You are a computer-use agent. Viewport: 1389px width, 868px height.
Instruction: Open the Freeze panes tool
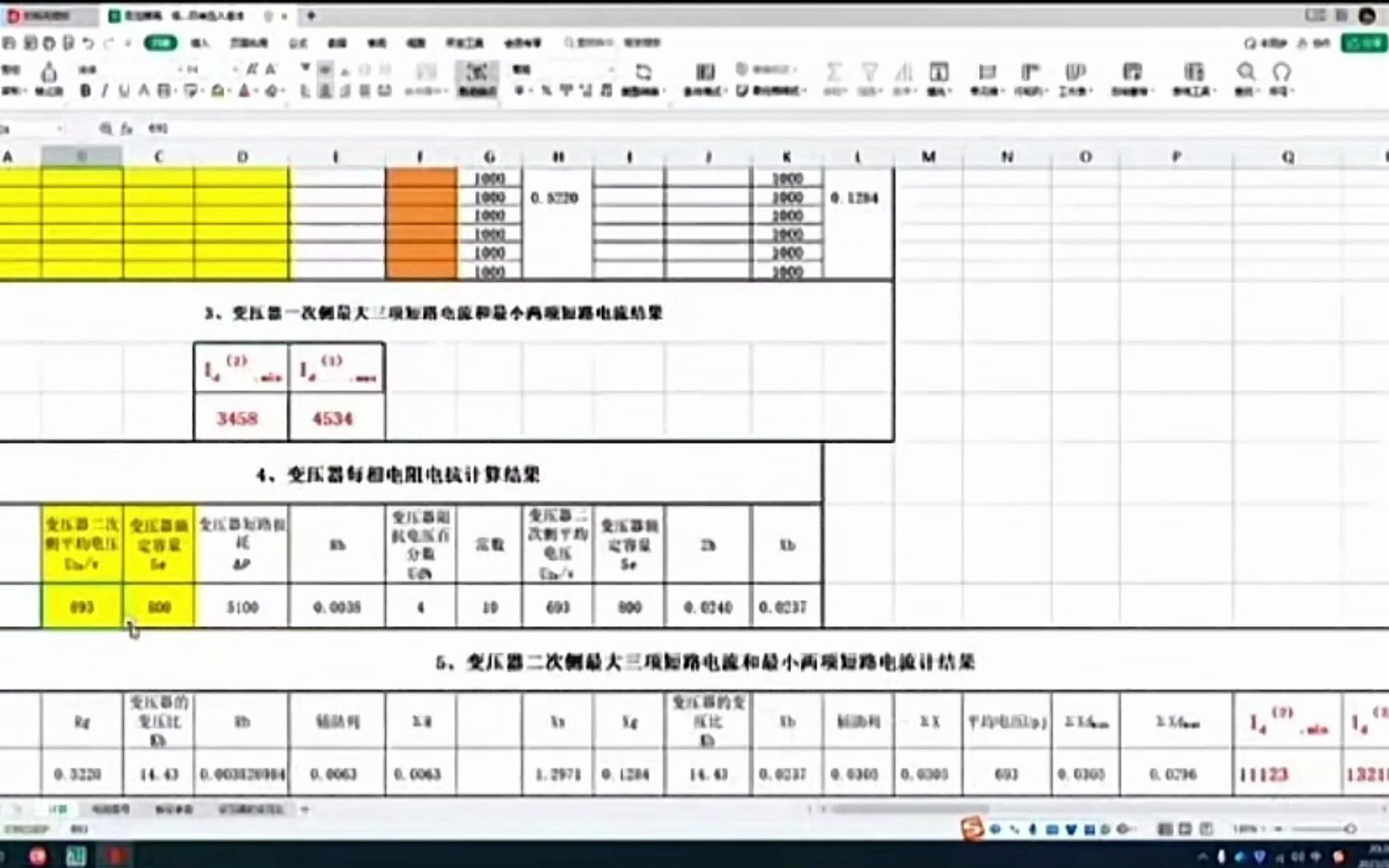click(x=1132, y=79)
